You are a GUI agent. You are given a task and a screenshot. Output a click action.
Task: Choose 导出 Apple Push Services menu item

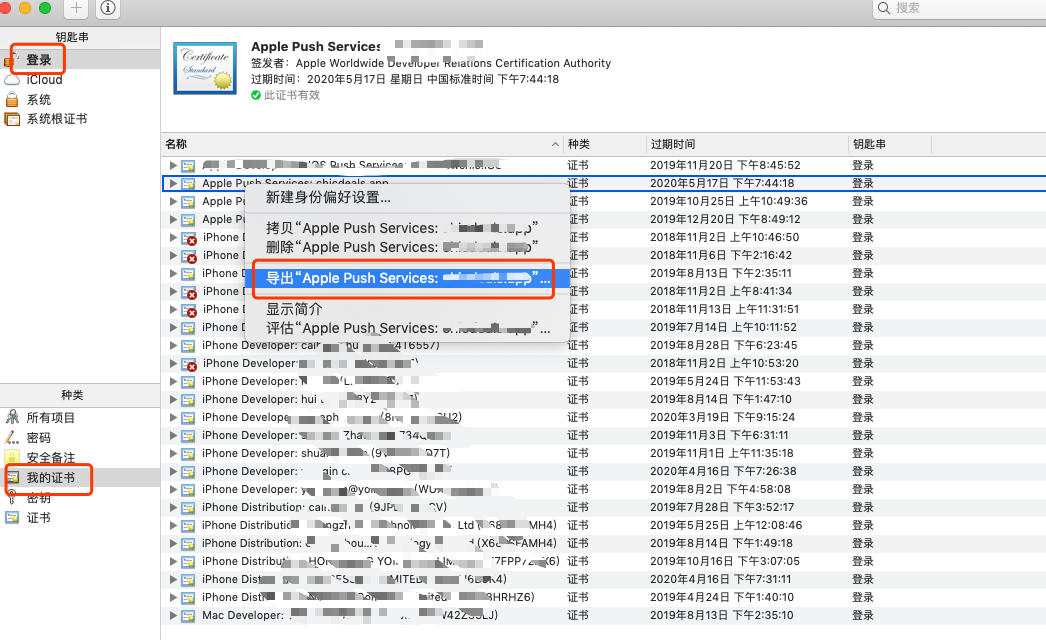click(408, 278)
